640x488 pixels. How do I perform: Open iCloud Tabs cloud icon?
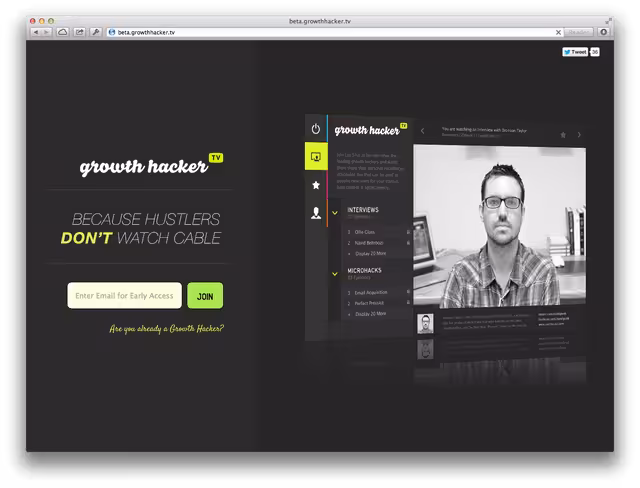point(62,32)
